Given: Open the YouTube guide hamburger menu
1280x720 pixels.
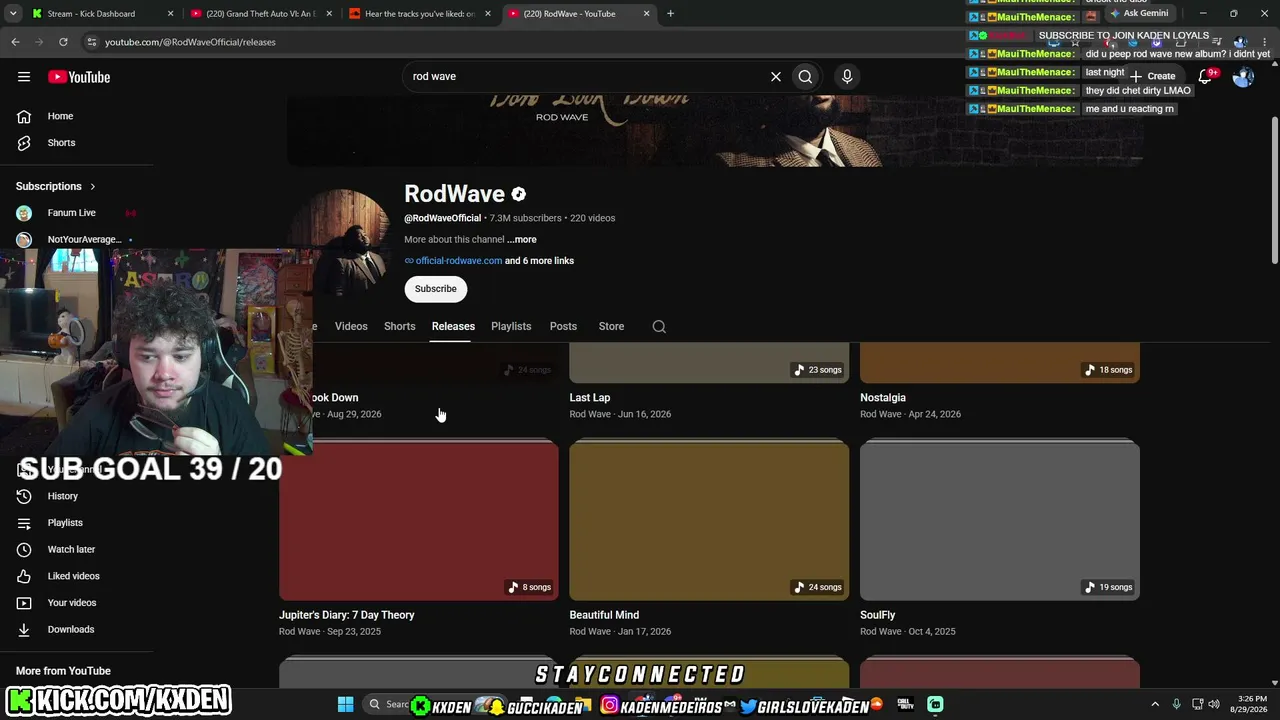Looking at the screenshot, I should (x=24, y=77).
